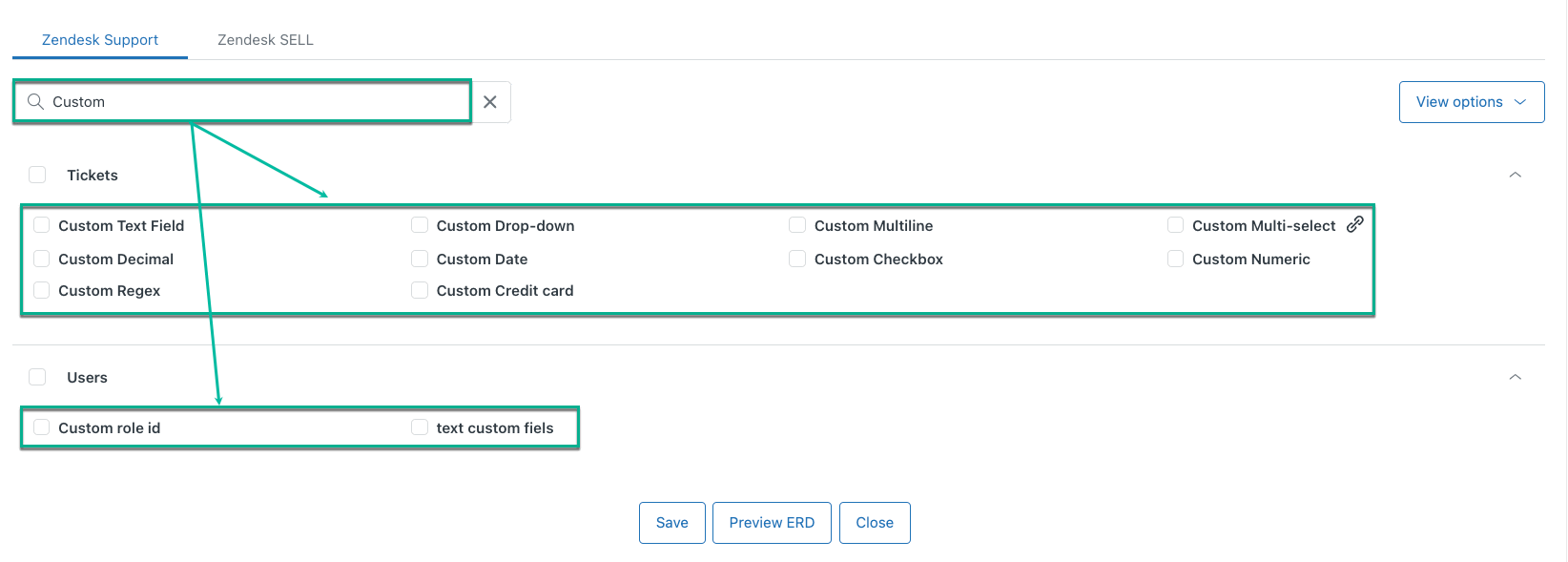Toggle the Users section checkbox

(37, 377)
